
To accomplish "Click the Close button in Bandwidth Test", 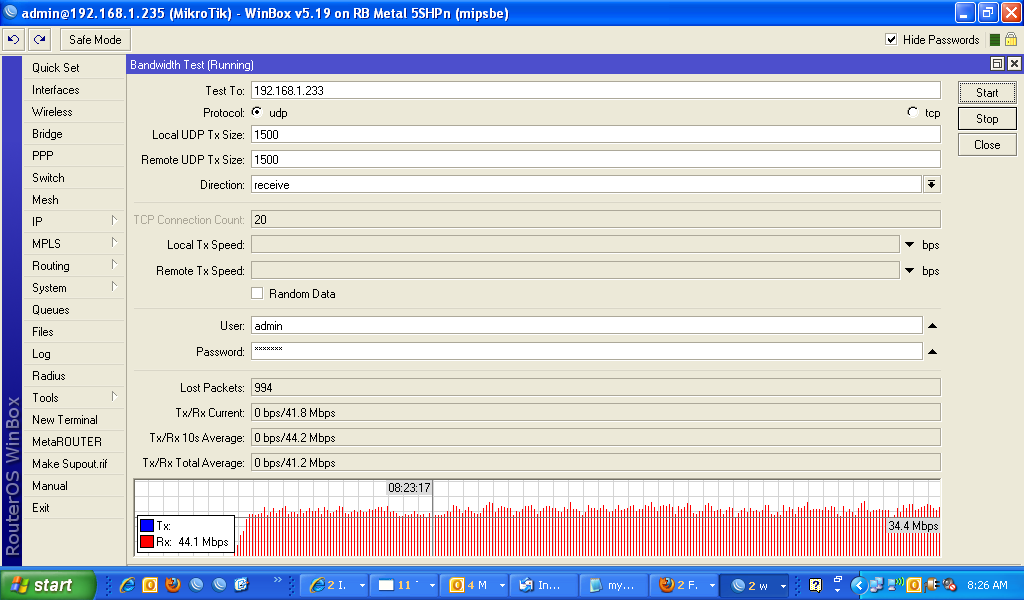I will (x=987, y=145).
